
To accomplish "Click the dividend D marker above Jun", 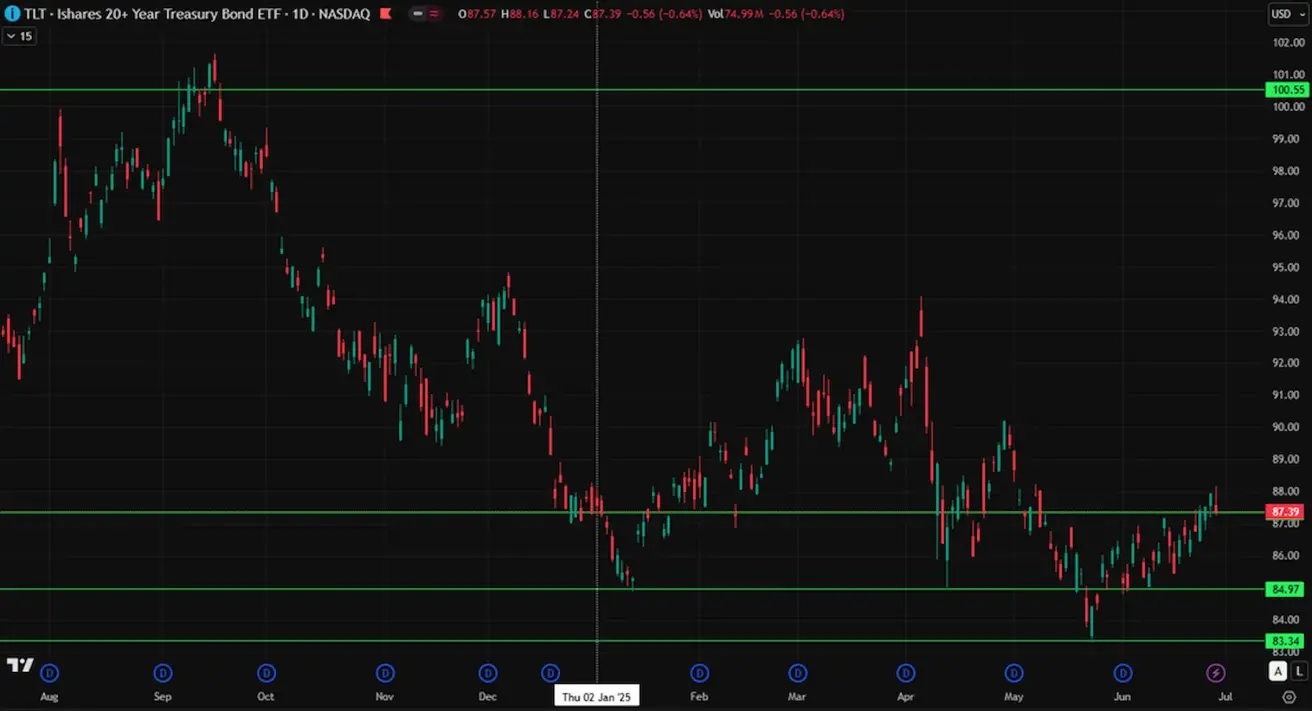I will coord(1123,673).
